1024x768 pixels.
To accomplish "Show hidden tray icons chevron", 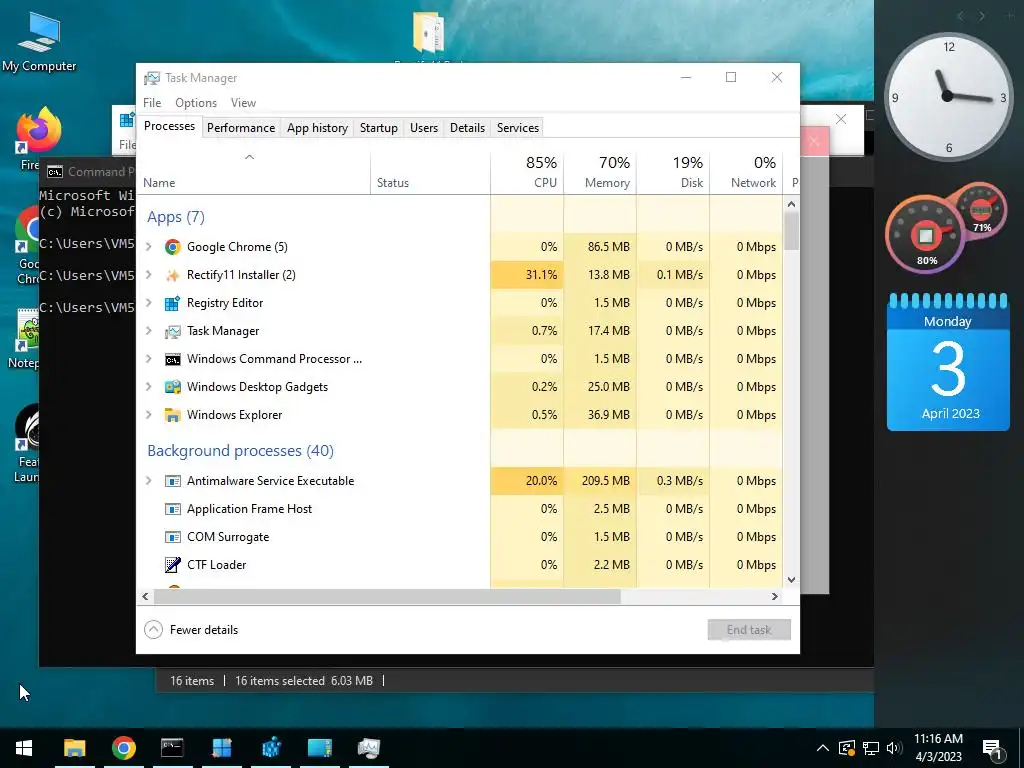I will (x=823, y=748).
